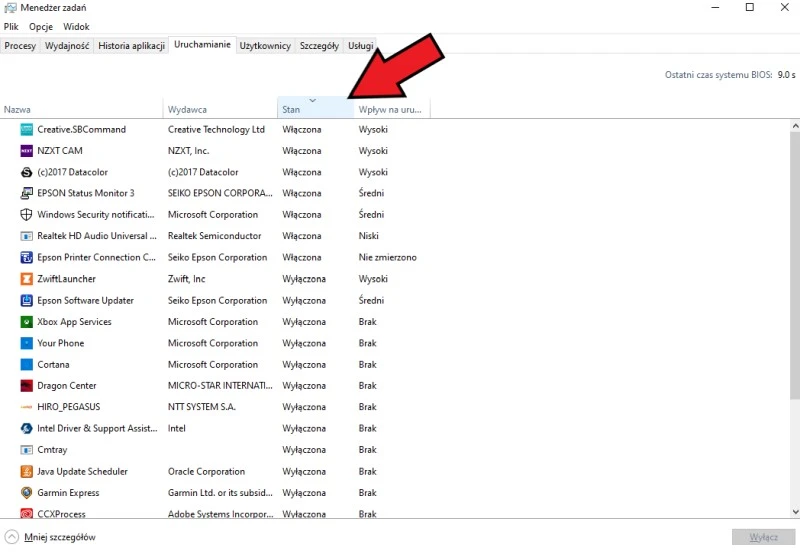Select the Garmin Express icon
Viewport: 800px width, 554px height.
[27, 493]
